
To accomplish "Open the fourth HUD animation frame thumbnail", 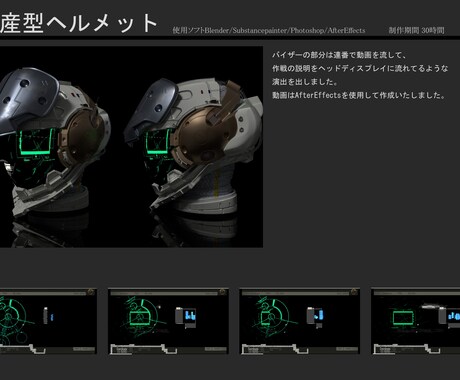I will point(416,321).
